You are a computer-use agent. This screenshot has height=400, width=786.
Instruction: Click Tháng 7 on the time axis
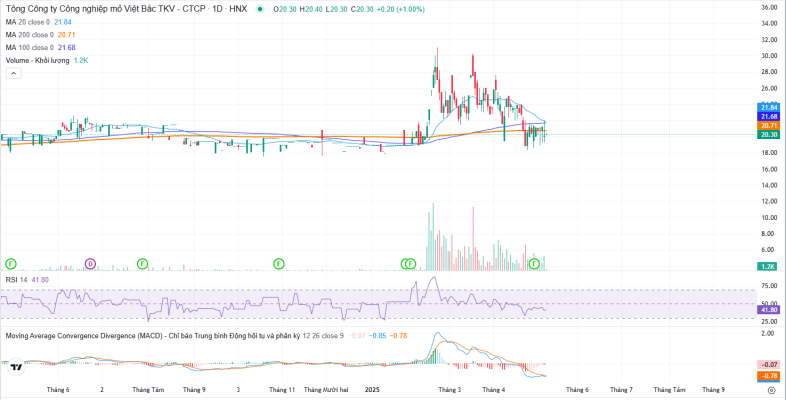tap(621, 389)
